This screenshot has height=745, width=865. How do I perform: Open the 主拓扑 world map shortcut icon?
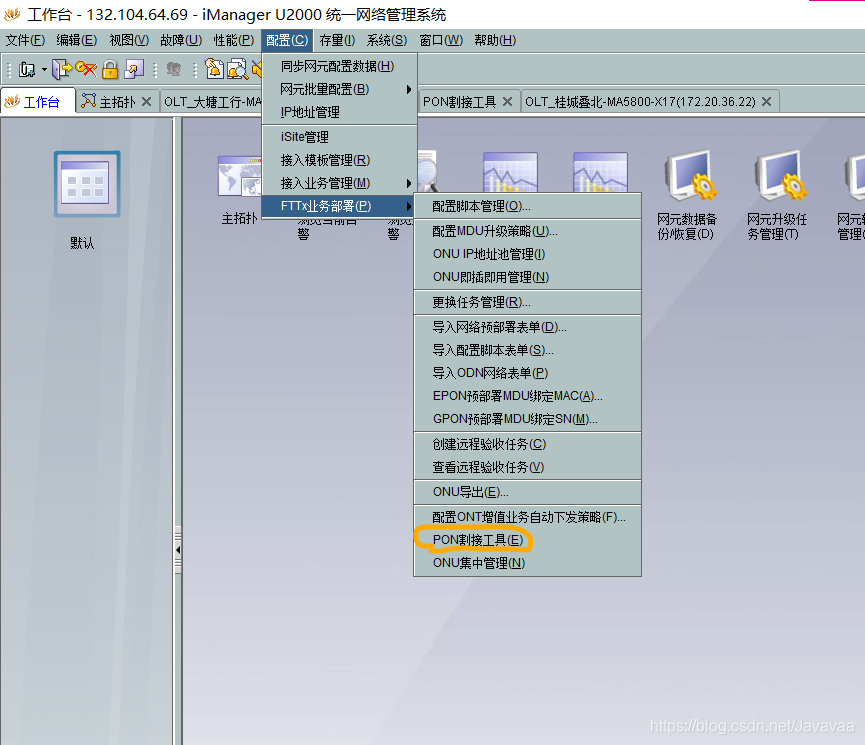pyautogui.click(x=240, y=177)
